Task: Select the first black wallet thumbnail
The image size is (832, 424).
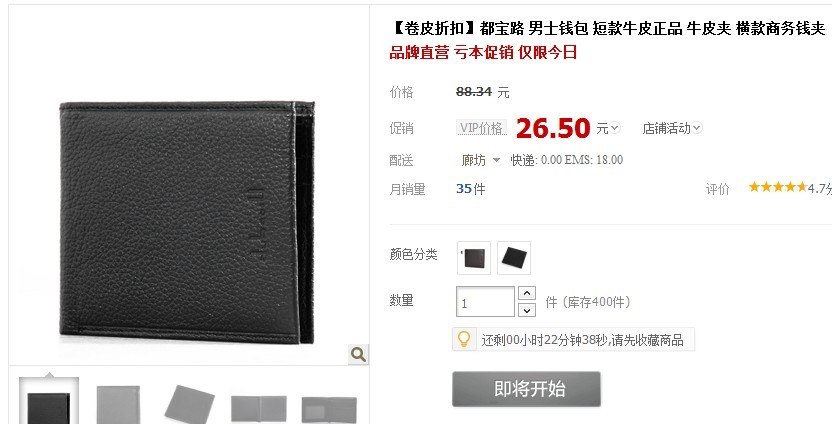Action: (49, 403)
